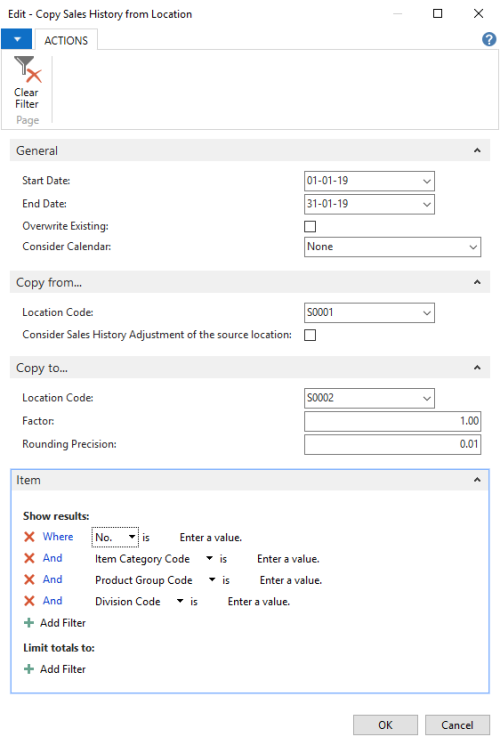This screenshot has height=745, width=500.
Task: Remove the No. filter with its red X
Action: [29, 537]
